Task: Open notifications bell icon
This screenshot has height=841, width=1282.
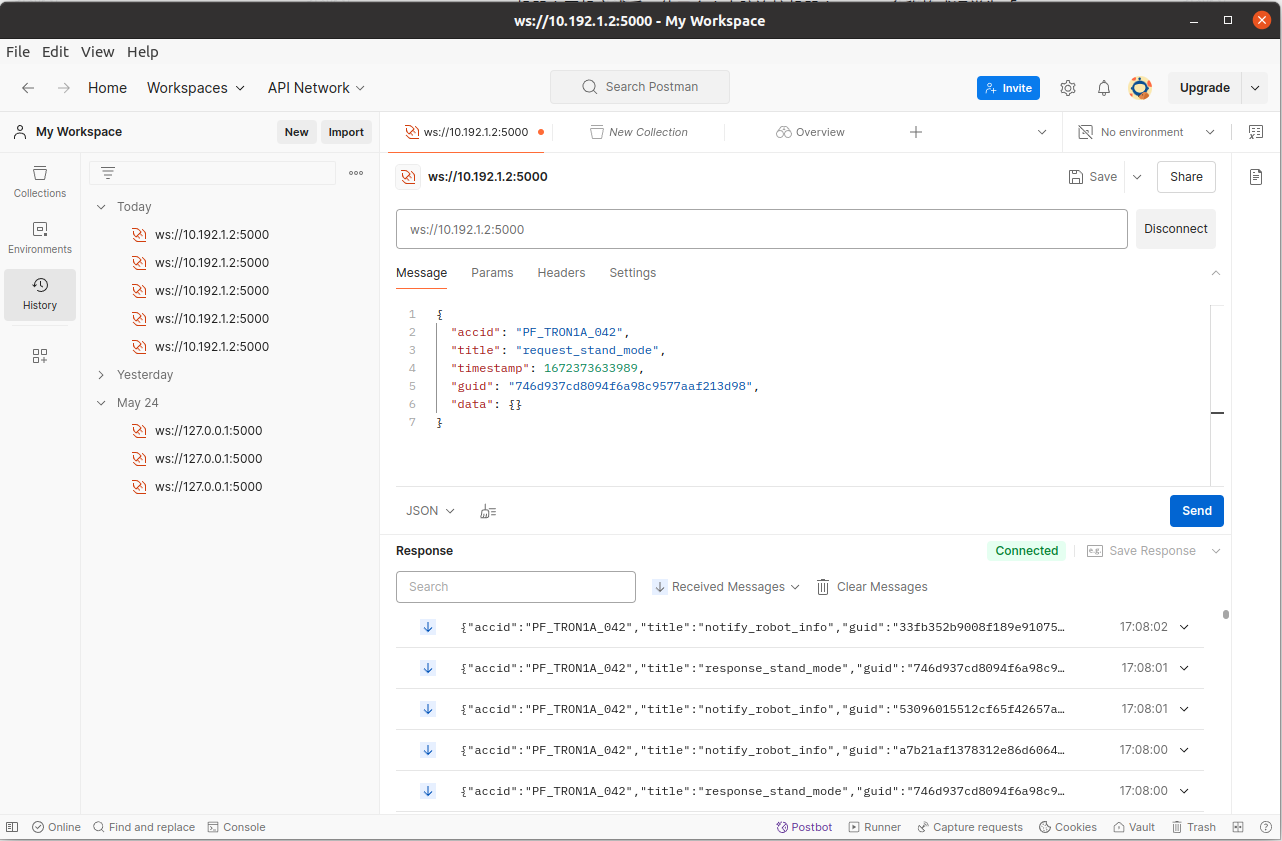Action: pyautogui.click(x=1104, y=88)
